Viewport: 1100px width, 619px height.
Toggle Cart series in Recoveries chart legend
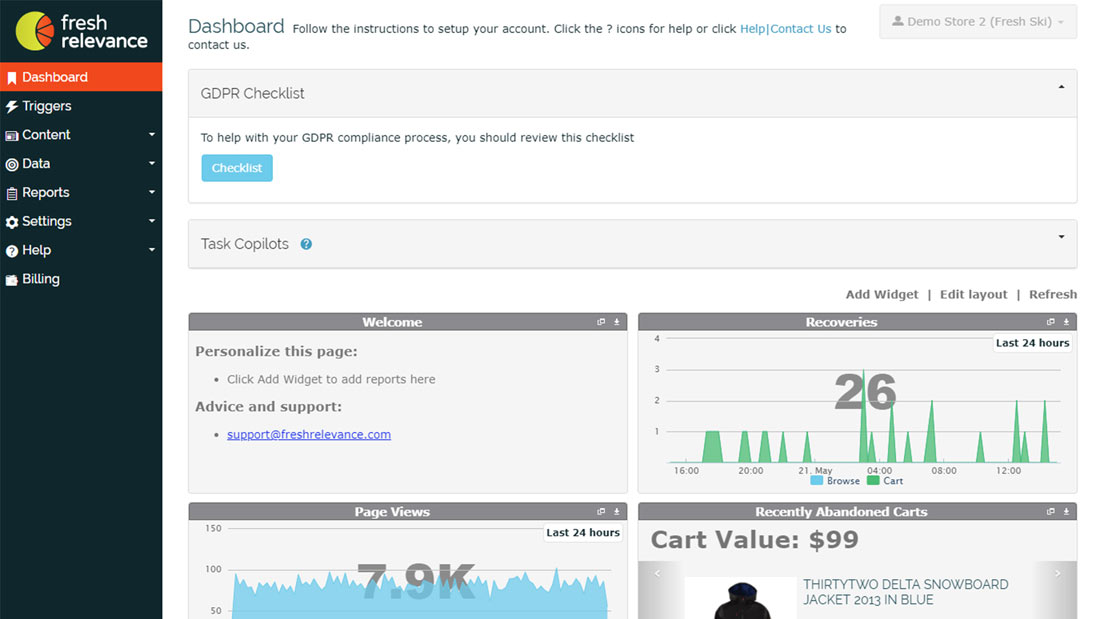coord(885,481)
